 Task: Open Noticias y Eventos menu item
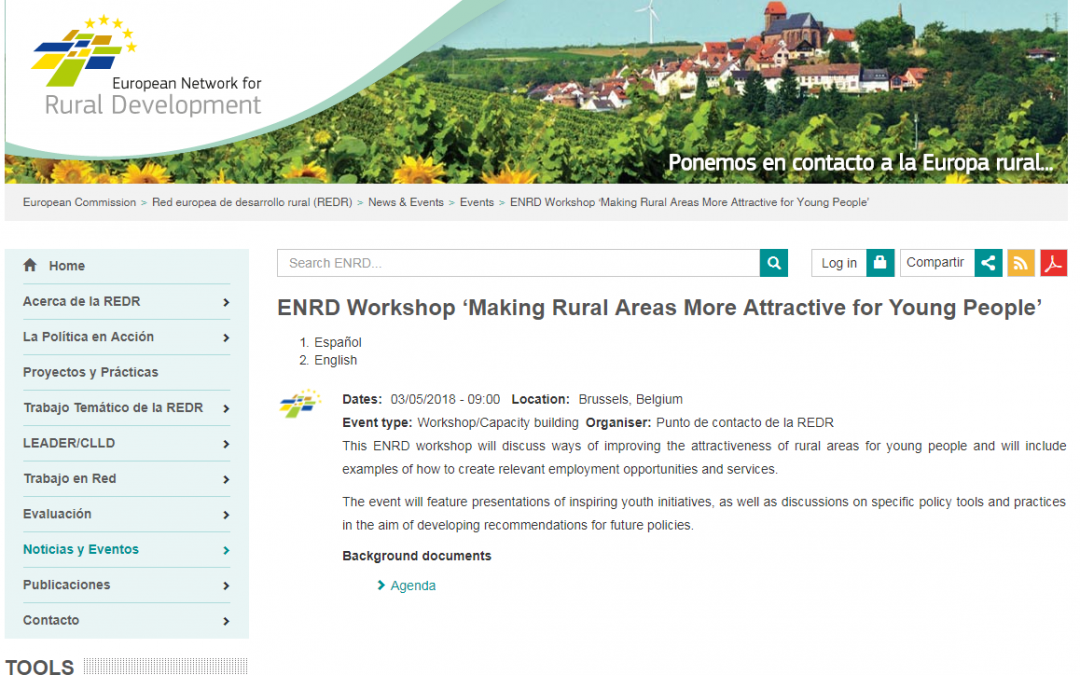[81, 549]
